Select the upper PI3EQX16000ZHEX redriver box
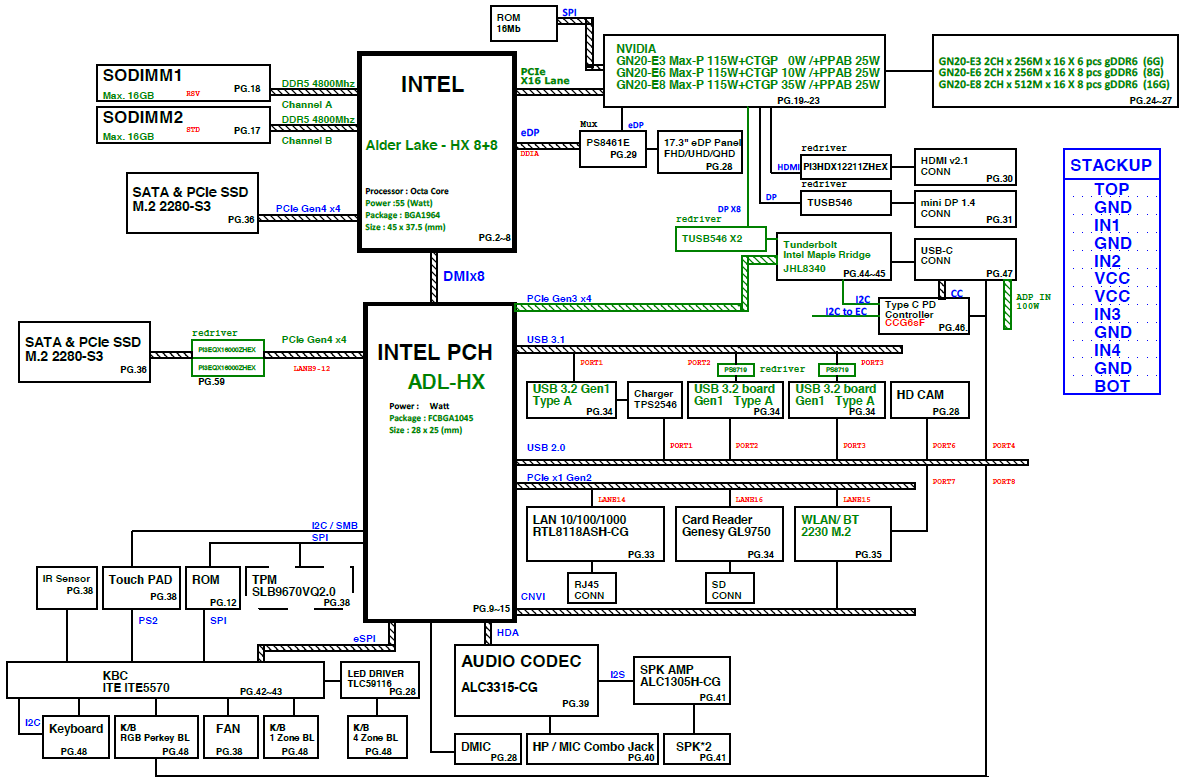This screenshot has height=780, width=1186. (228, 350)
